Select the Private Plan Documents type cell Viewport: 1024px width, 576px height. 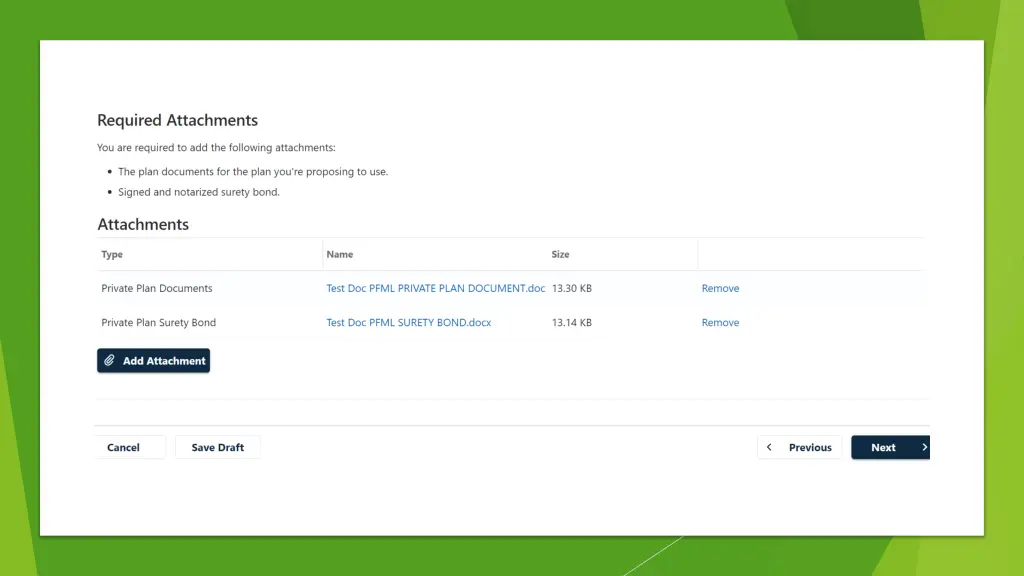(157, 289)
